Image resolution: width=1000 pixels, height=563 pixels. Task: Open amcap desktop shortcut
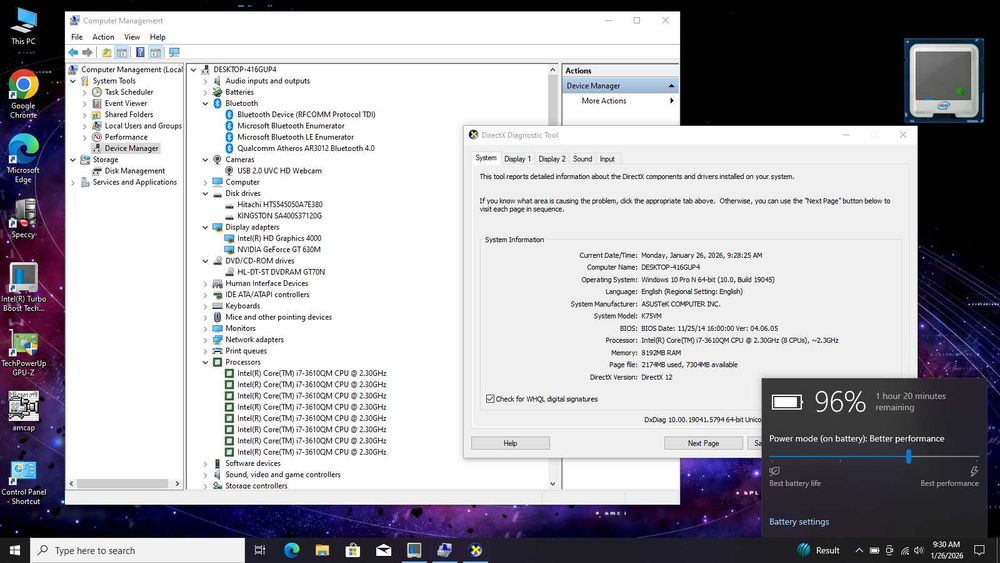click(24, 411)
